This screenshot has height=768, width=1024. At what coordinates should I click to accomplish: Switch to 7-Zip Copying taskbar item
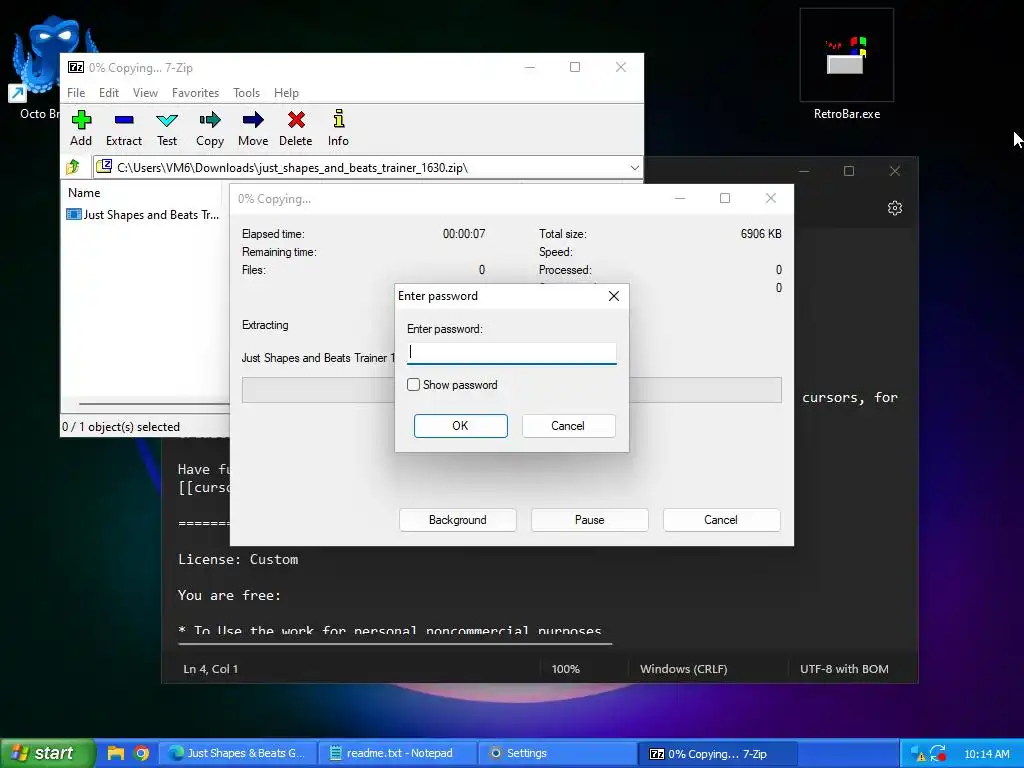click(x=717, y=754)
